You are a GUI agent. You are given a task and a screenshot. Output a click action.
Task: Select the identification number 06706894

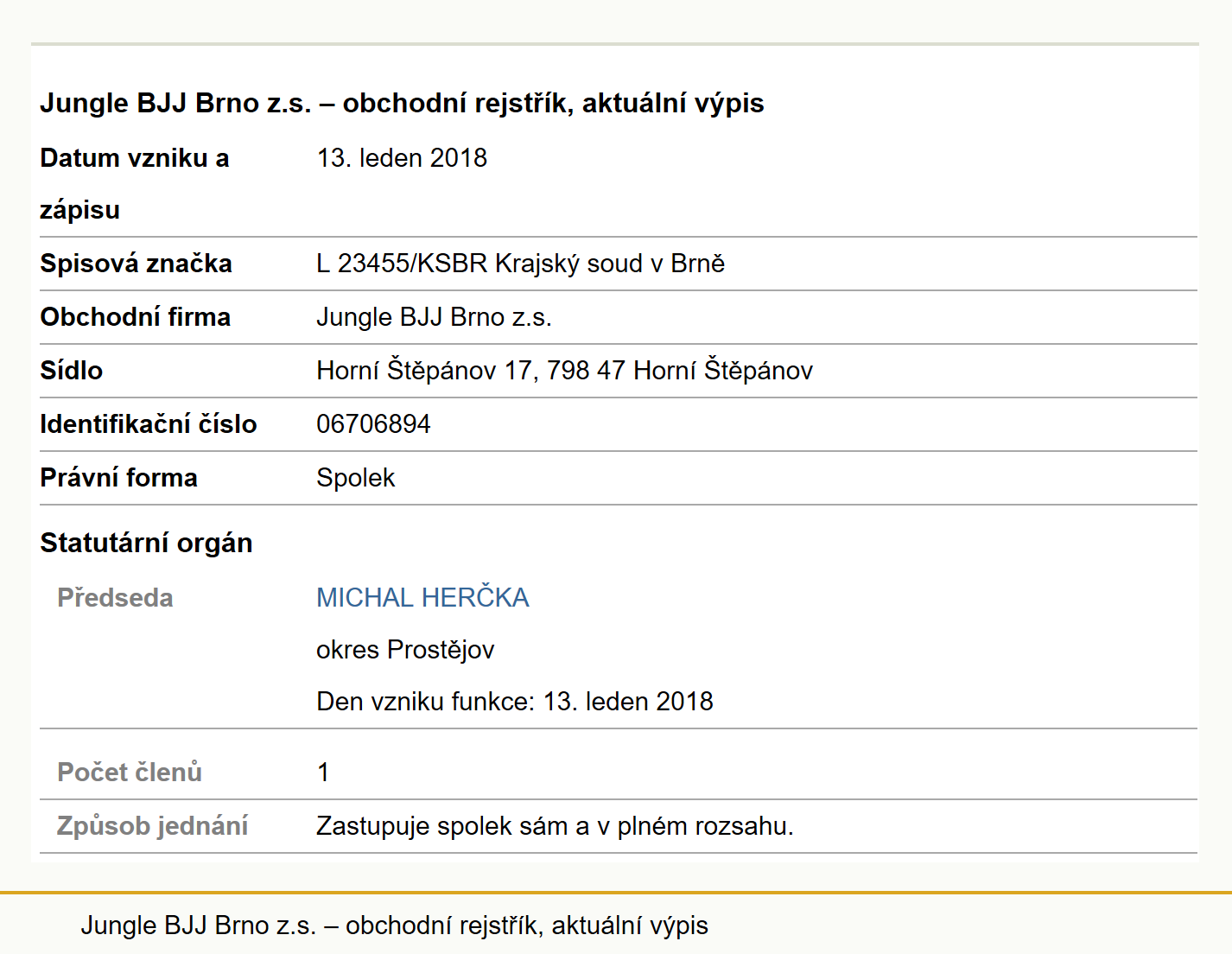click(373, 424)
